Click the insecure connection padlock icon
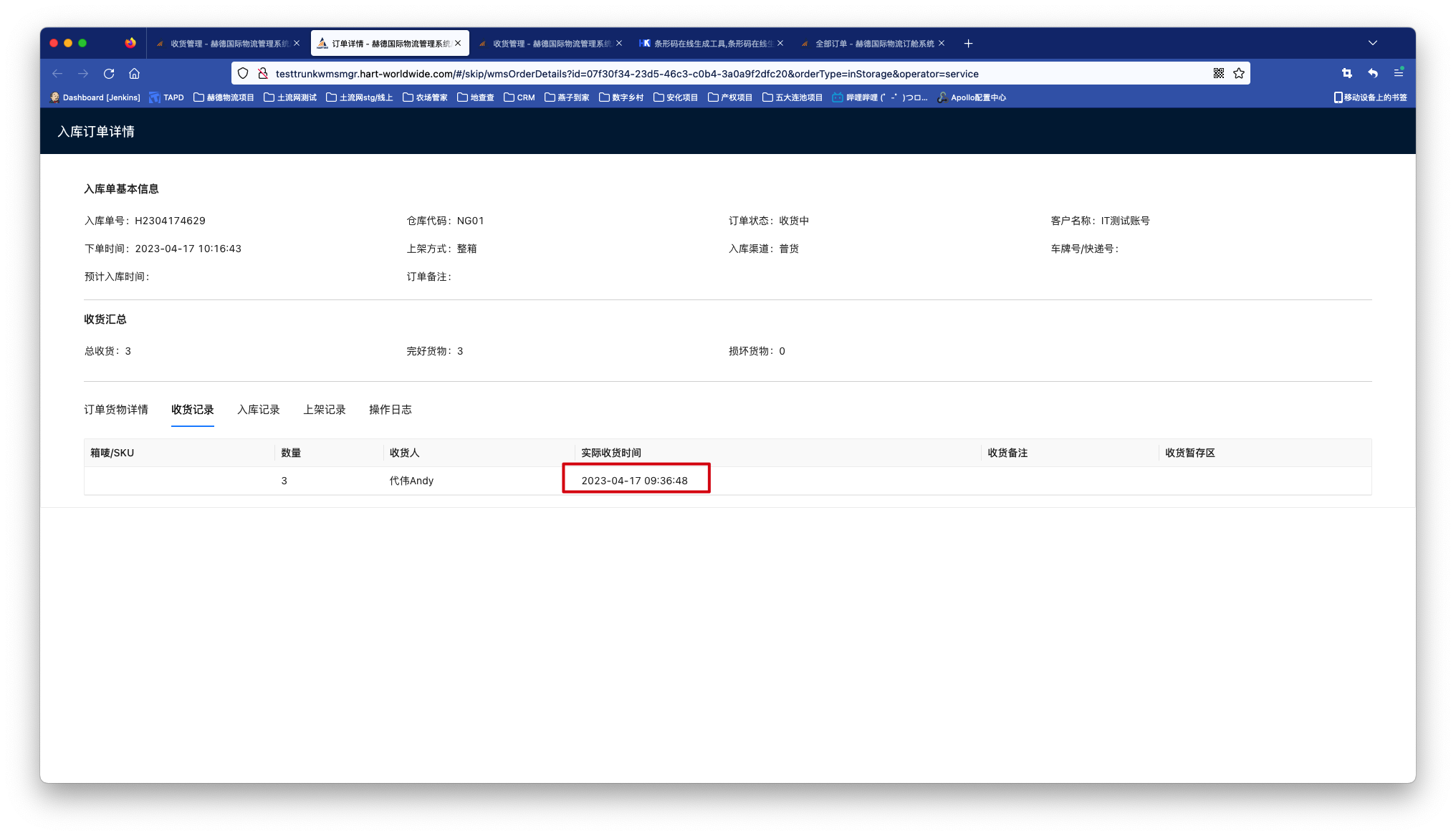This screenshot has height=836, width=1456. point(263,73)
